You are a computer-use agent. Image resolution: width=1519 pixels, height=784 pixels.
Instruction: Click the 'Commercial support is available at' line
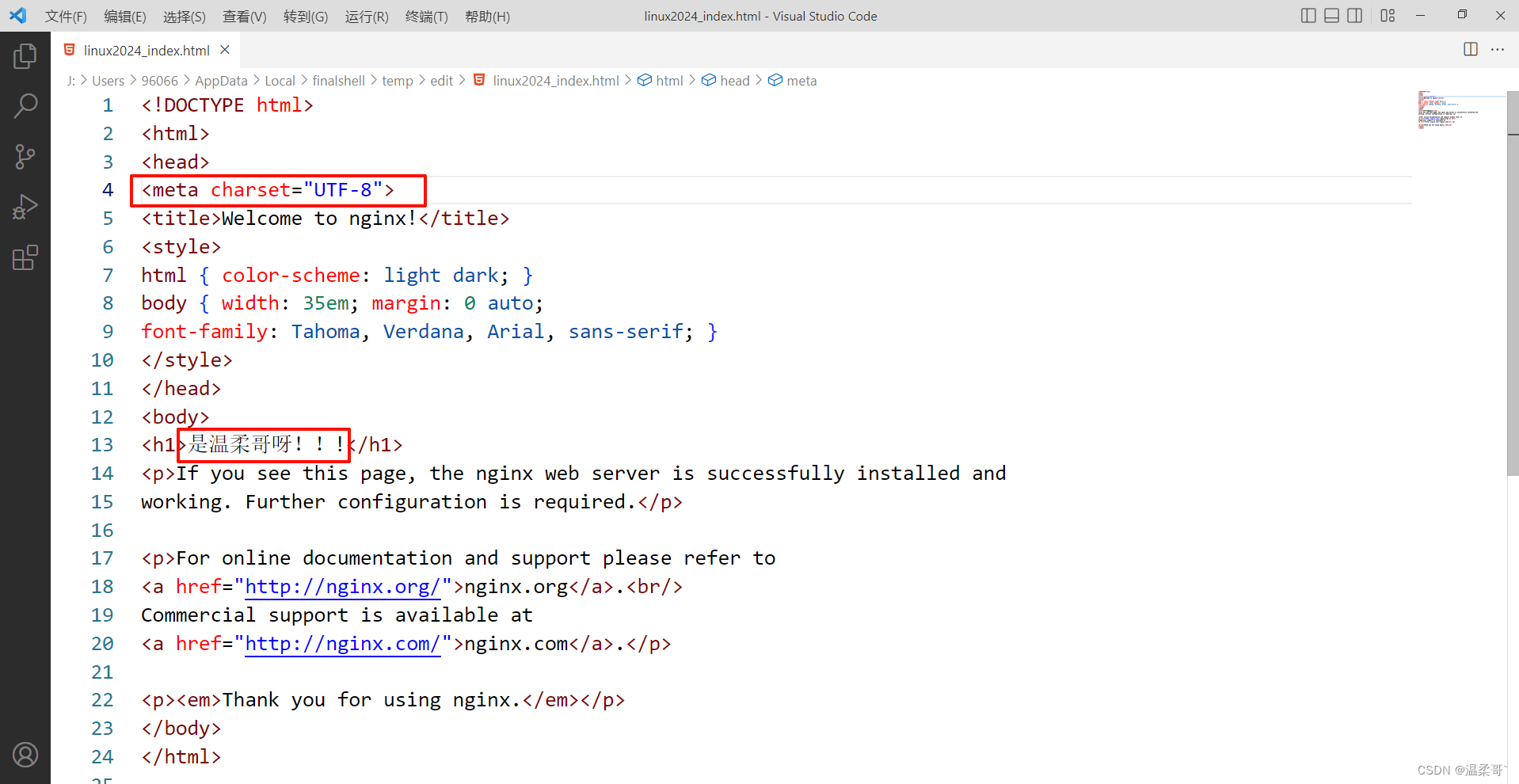pyautogui.click(x=337, y=615)
